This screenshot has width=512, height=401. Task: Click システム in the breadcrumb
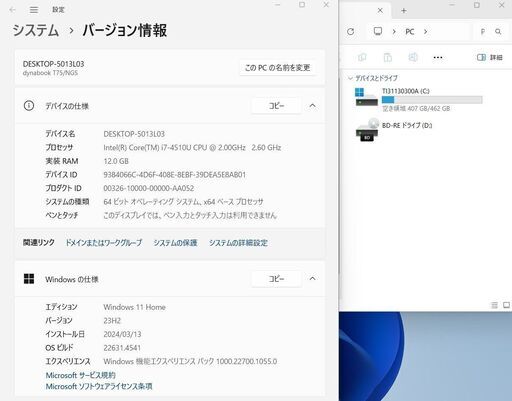click(x=36, y=30)
